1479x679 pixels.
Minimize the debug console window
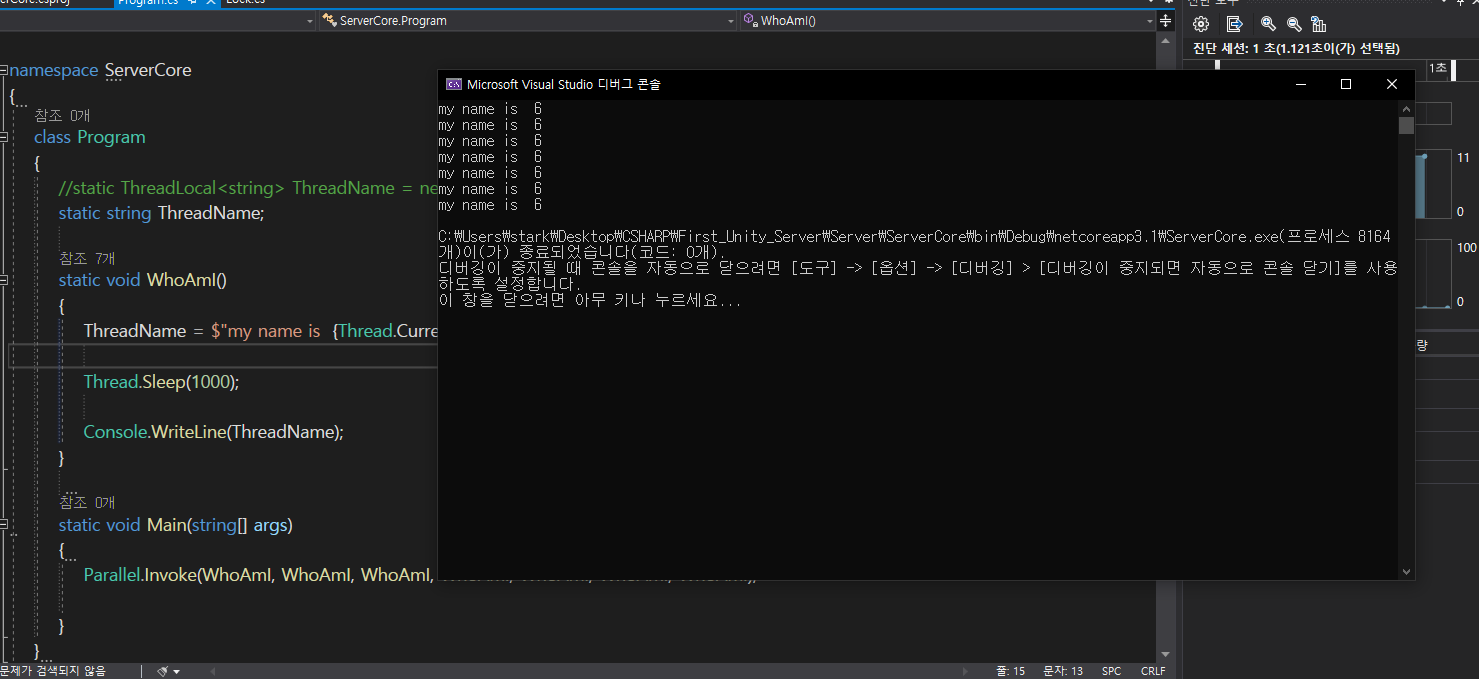coord(1300,84)
